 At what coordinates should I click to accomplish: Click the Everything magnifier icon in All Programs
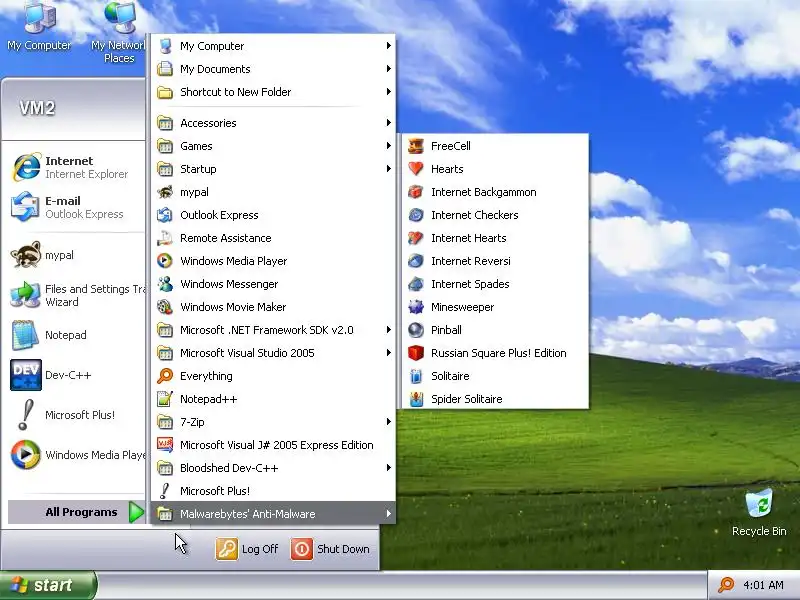click(165, 376)
